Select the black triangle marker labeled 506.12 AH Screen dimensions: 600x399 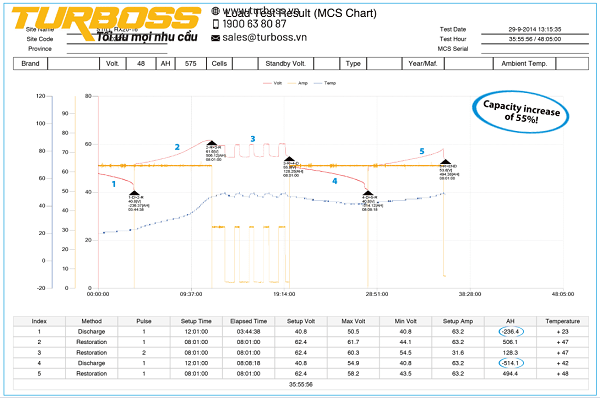click(x=212, y=143)
